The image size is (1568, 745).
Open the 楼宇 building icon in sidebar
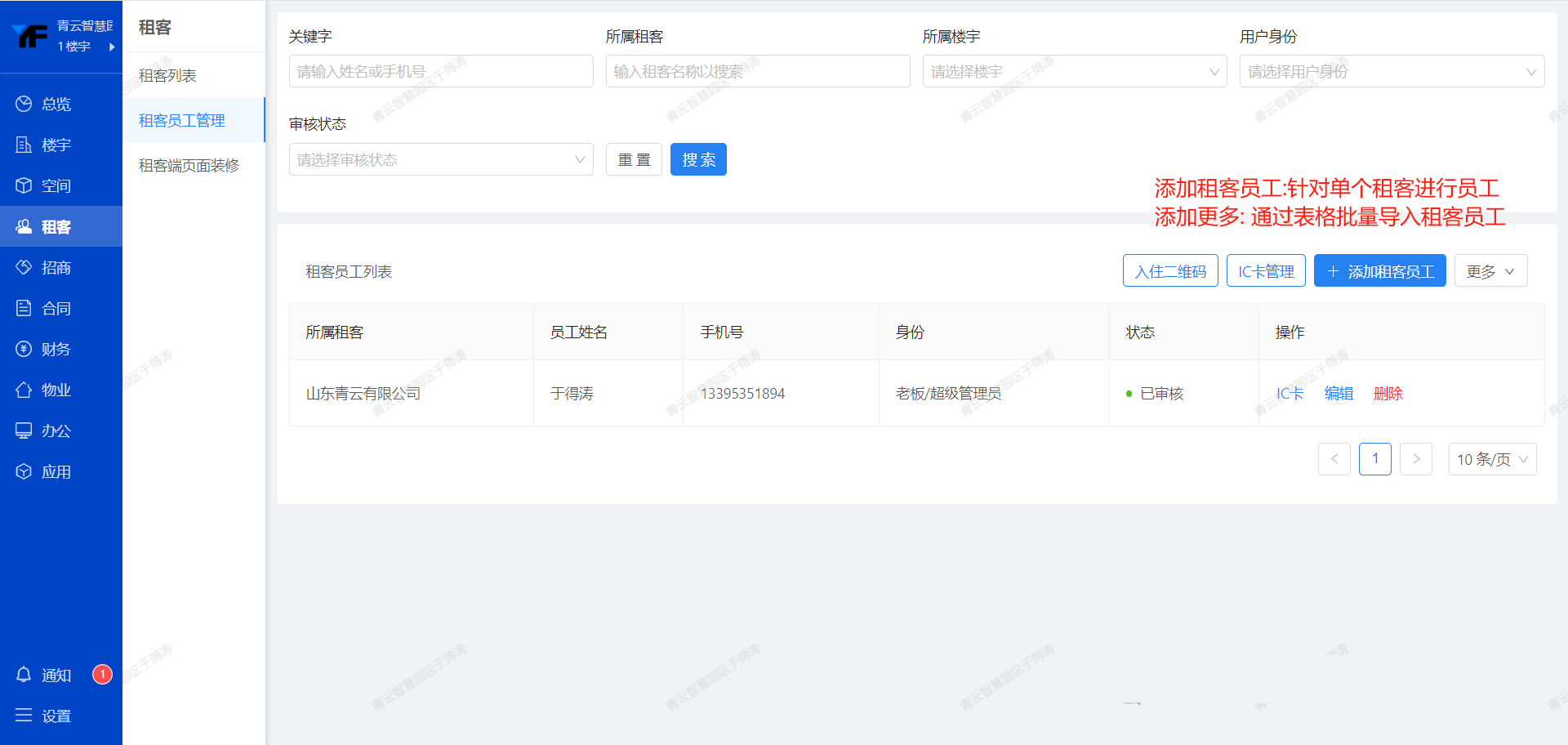click(x=24, y=145)
